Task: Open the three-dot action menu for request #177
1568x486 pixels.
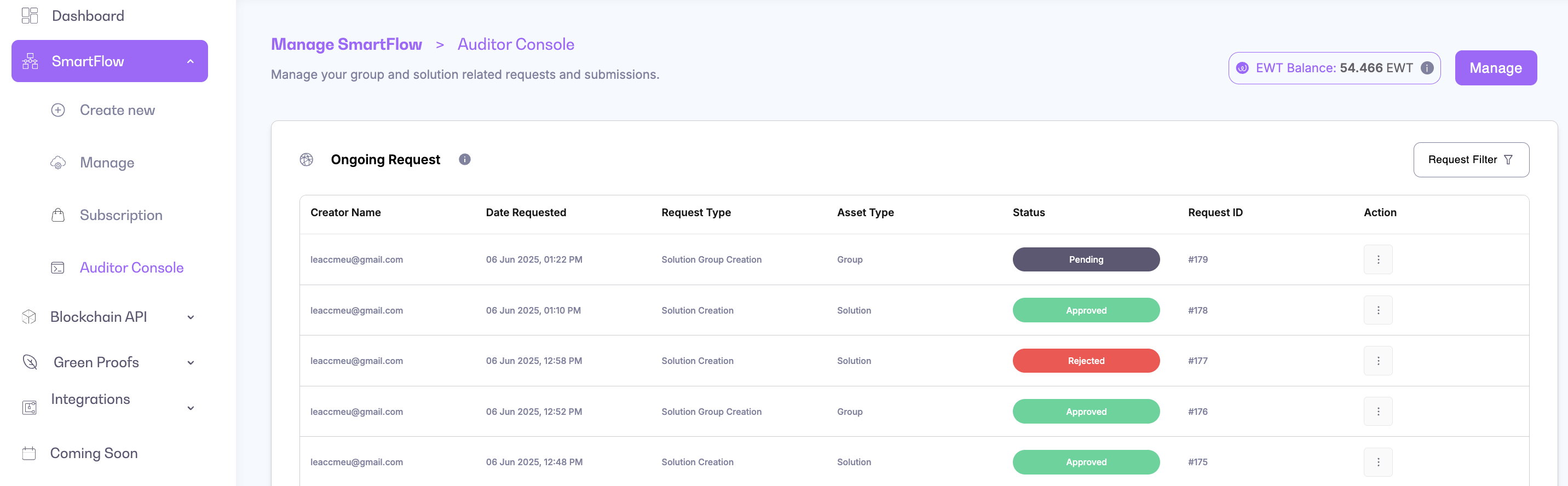Action: 1377,361
